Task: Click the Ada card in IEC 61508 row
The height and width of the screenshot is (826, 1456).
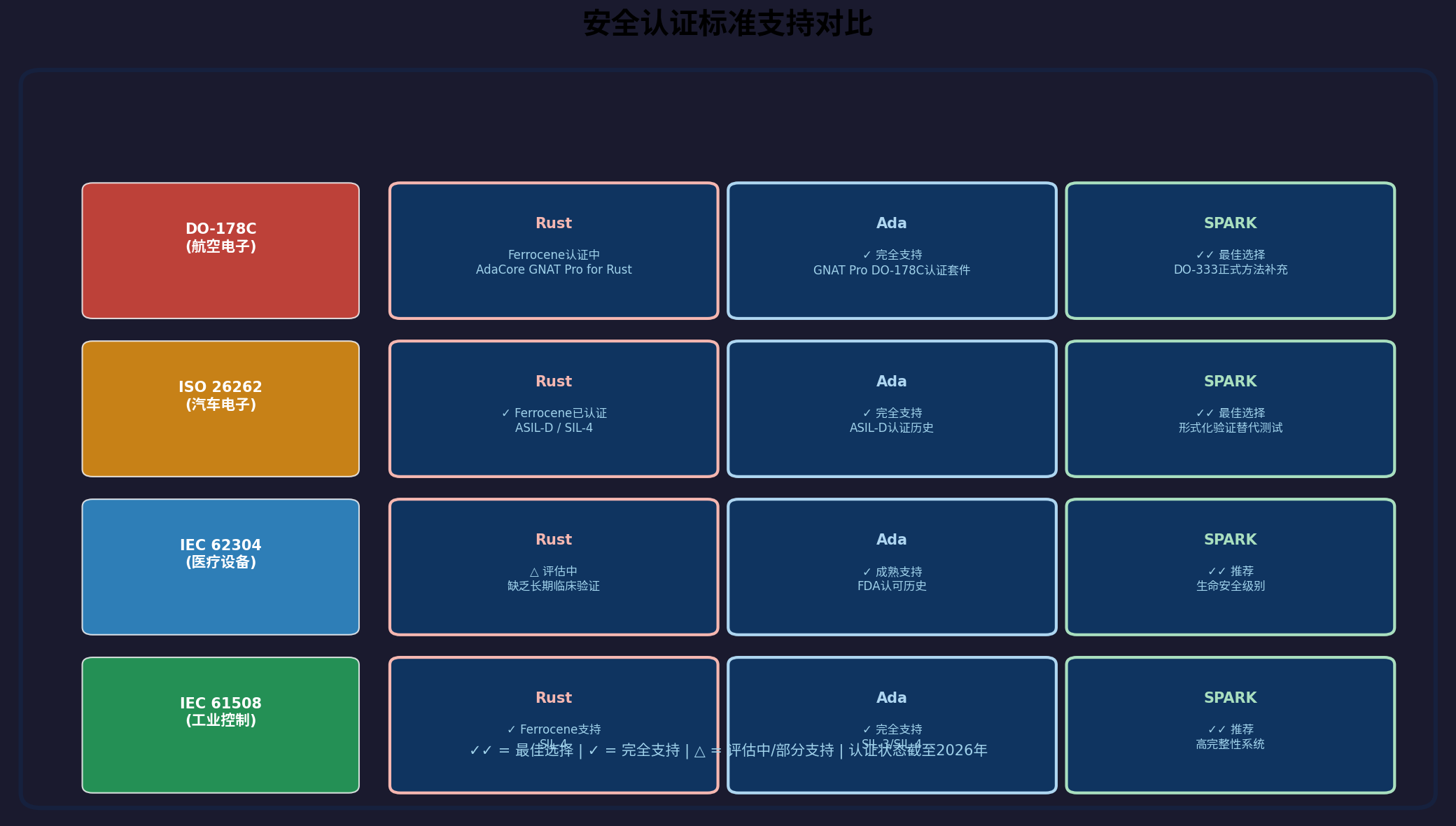Action: click(x=892, y=725)
